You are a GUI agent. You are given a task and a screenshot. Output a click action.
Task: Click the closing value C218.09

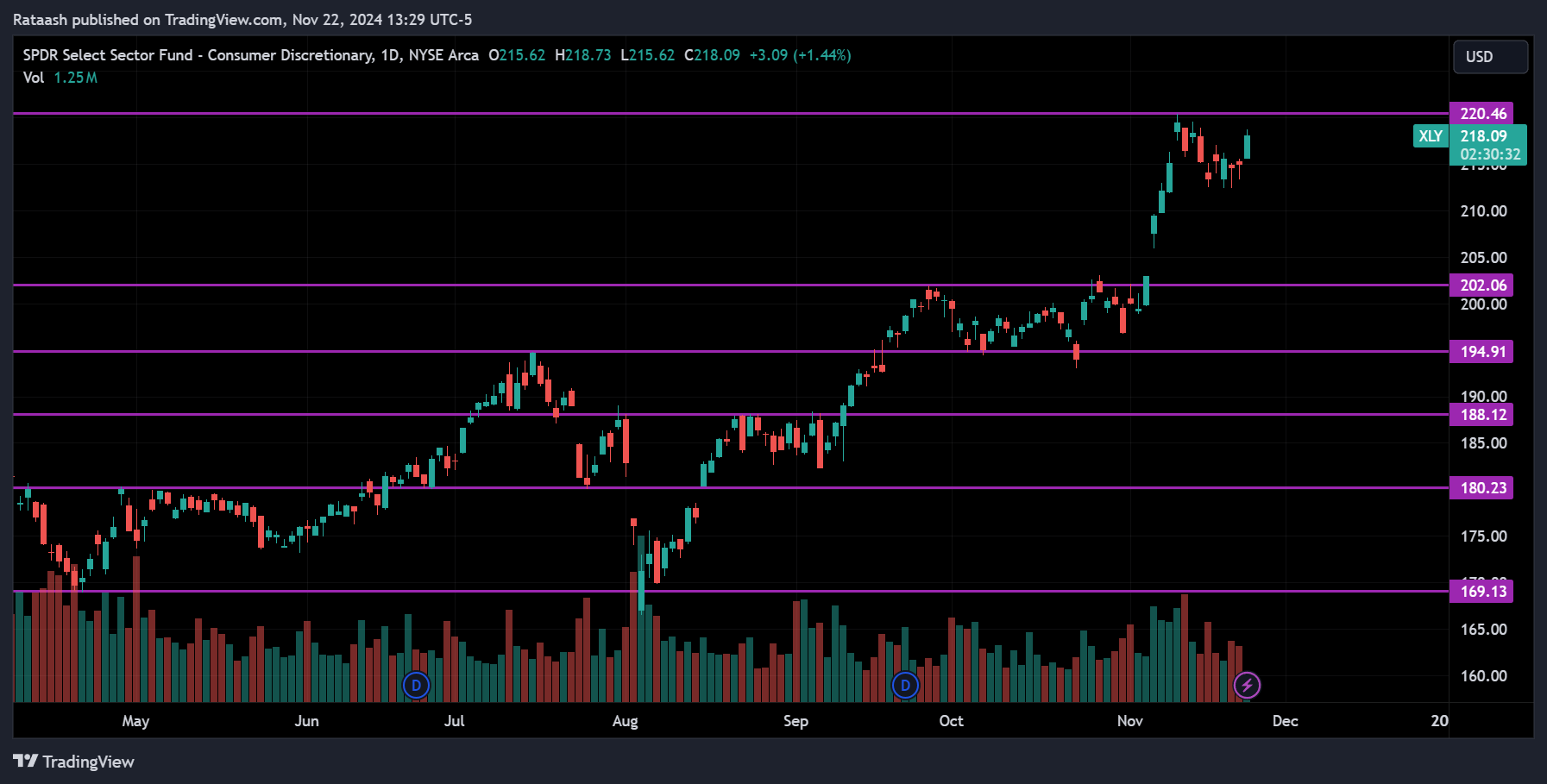712,55
